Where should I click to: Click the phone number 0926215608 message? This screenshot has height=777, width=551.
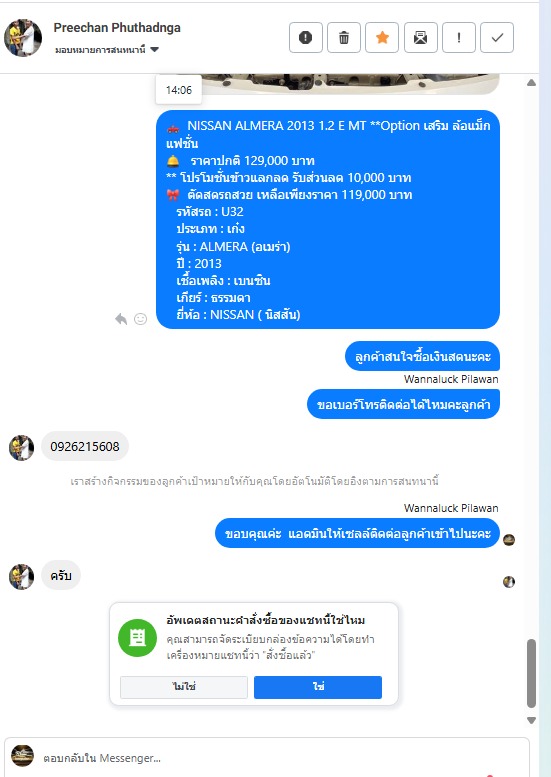(85, 446)
